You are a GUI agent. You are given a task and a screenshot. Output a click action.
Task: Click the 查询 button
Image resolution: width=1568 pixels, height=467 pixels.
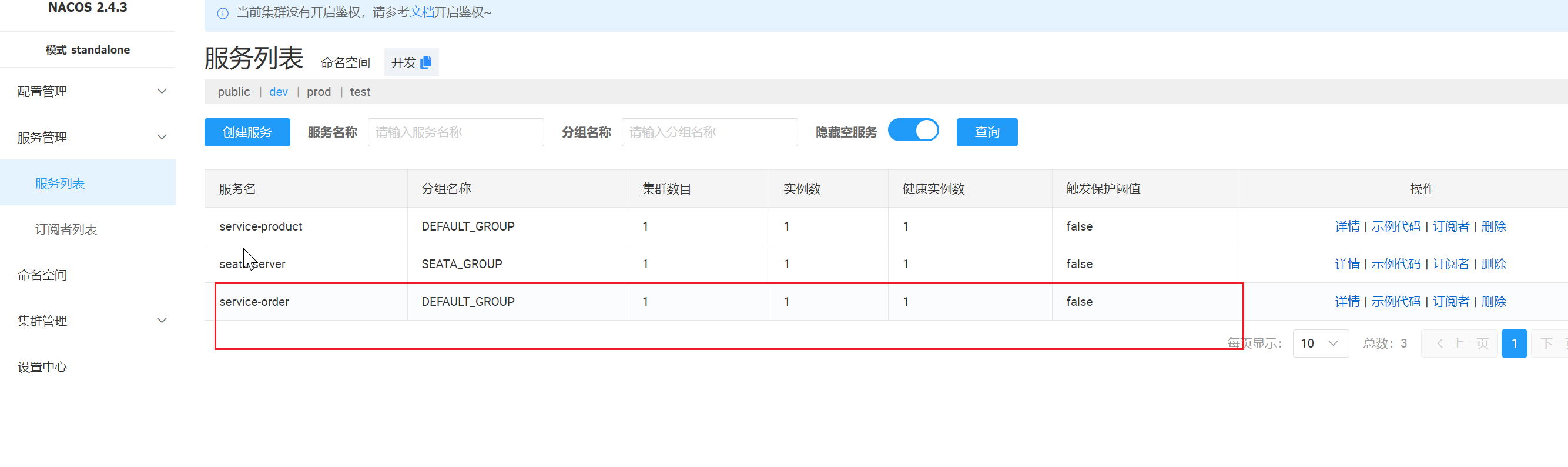click(987, 132)
